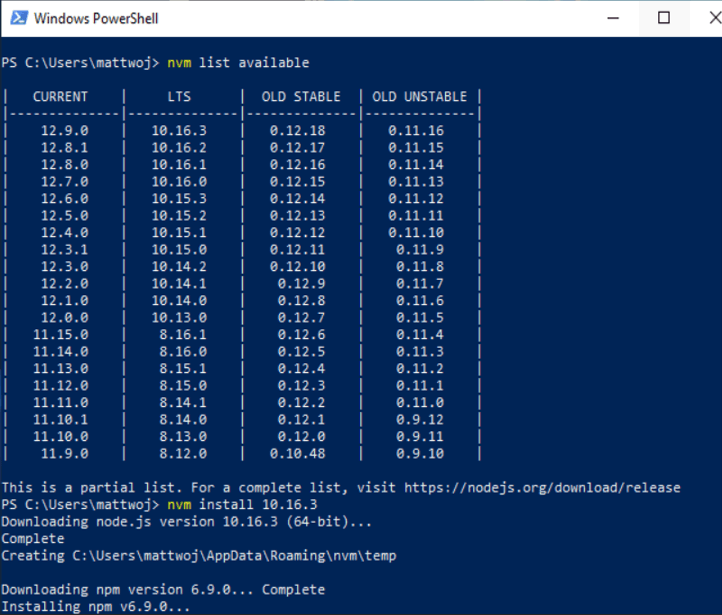Select old unstable version 0.11.16
The height and width of the screenshot is (615, 722).
pos(416,131)
